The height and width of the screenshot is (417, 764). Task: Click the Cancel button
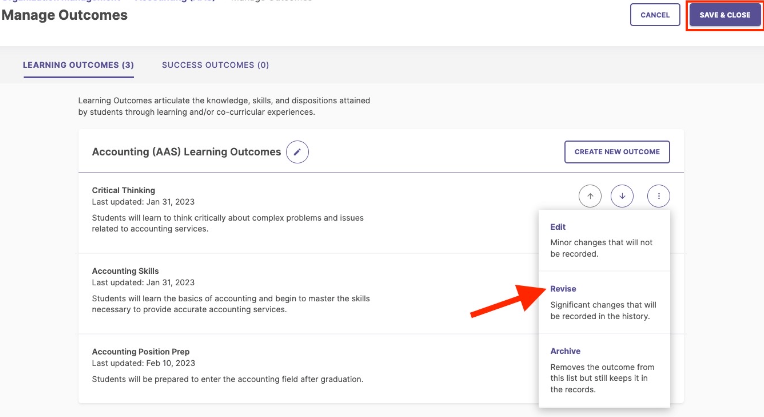click(x=655, y=15)
